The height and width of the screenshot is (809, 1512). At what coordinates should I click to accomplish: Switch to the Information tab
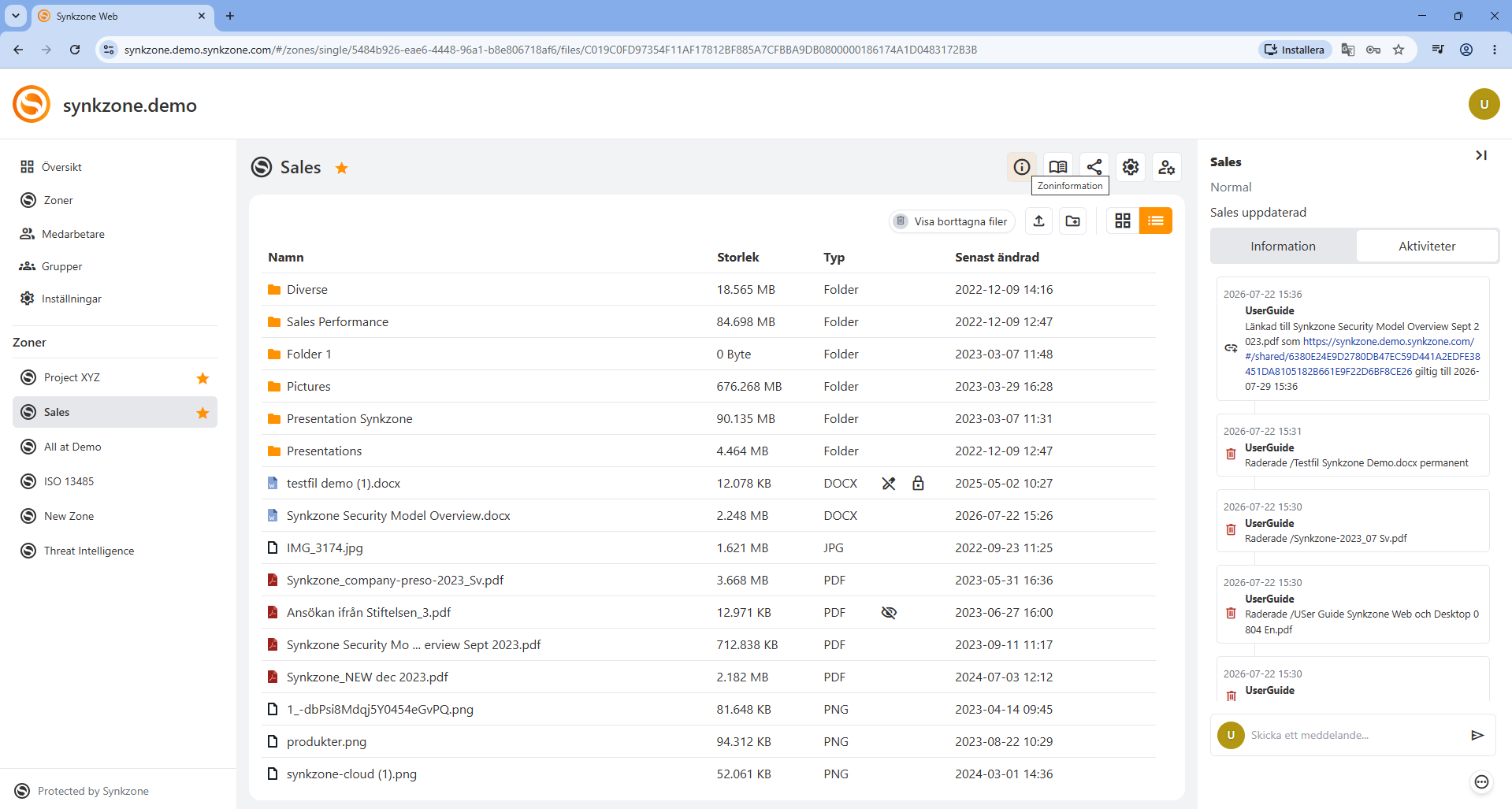[x=1283, y=247]
